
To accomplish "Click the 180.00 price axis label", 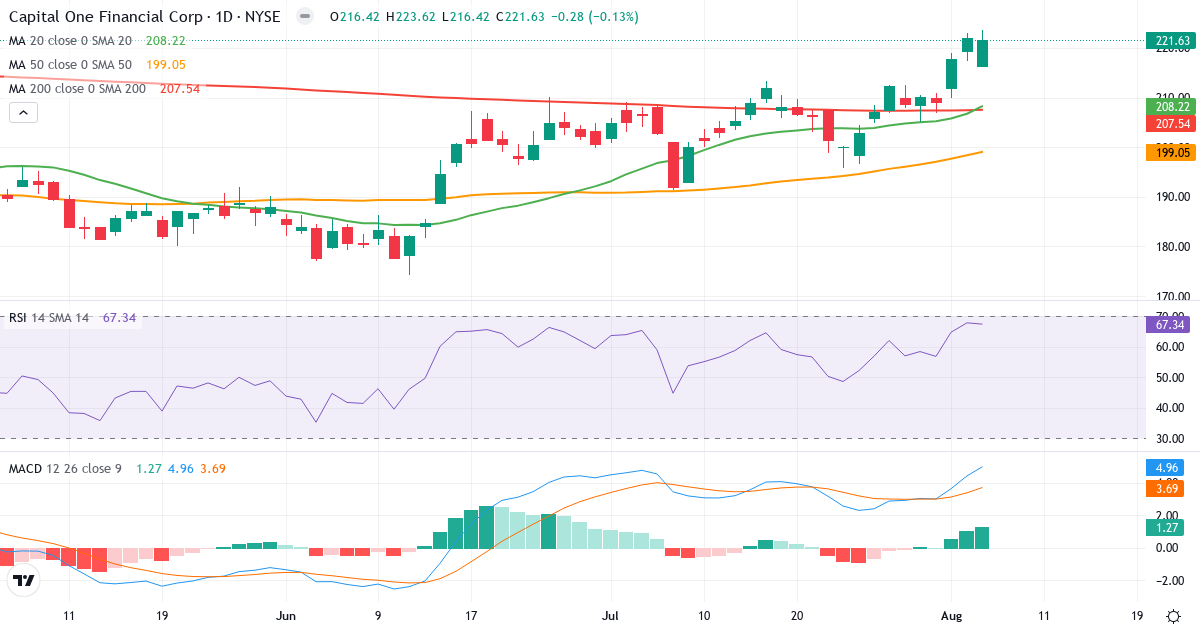I will [1171, 247].
